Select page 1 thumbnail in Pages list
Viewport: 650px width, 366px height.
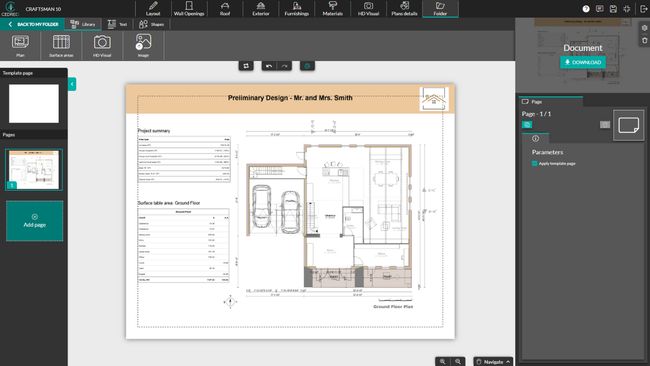34,170
